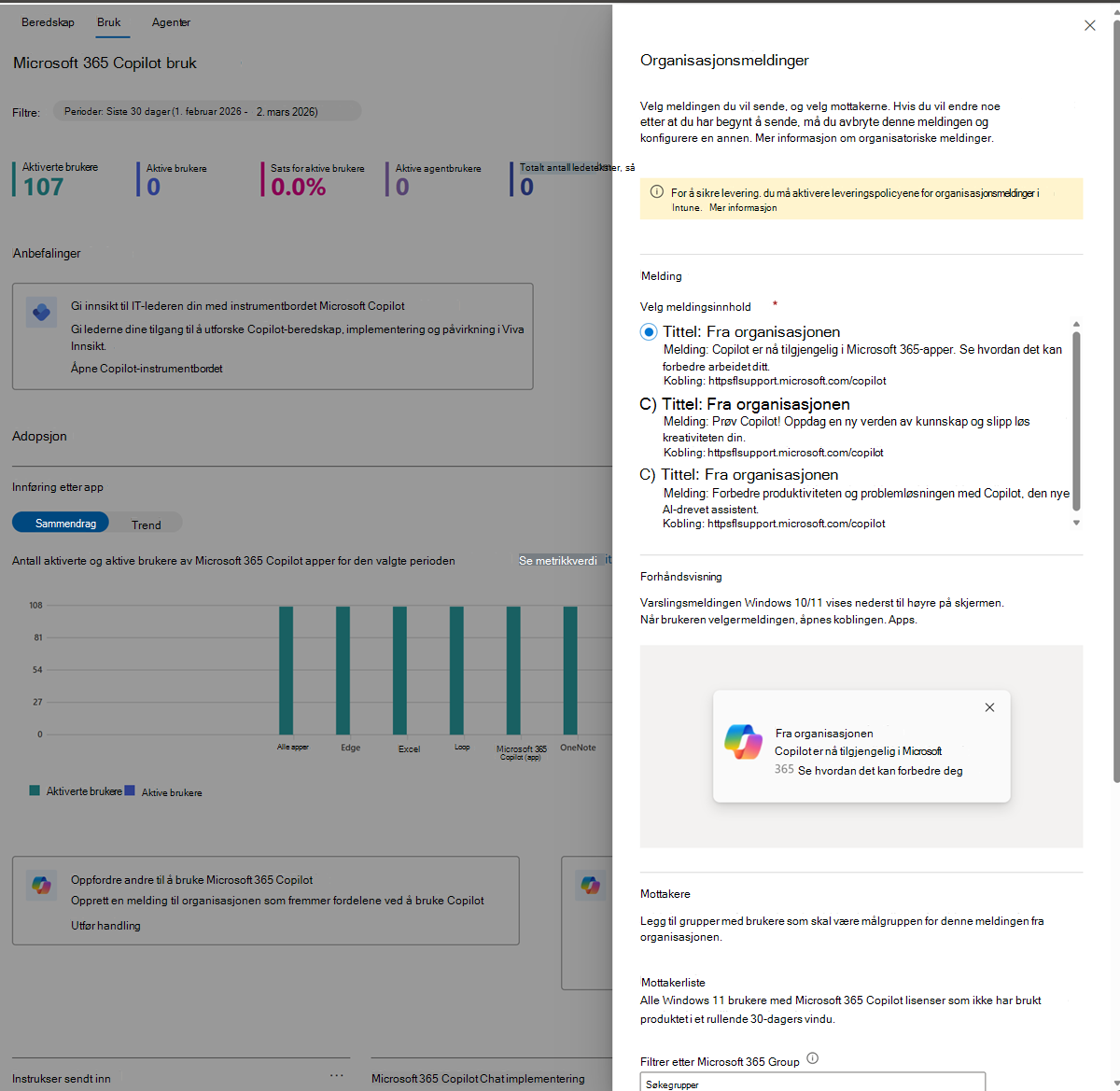Click the Sats for aktive brukere 0.0% metric
This screenshot has width=1120, height=1091.
pos(314,179)
